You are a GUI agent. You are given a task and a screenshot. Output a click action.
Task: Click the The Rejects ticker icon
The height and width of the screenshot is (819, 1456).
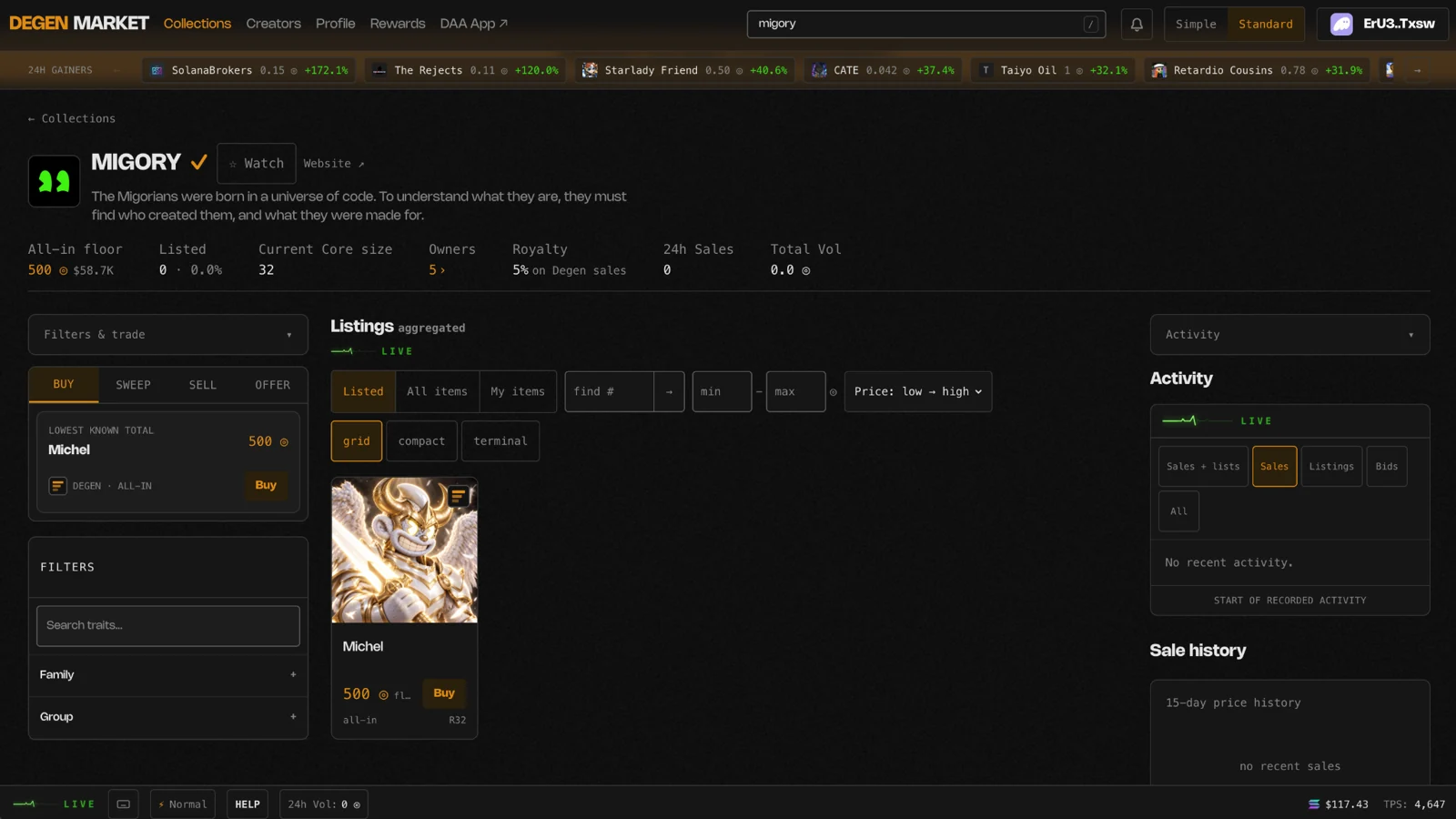coord(379,70)
